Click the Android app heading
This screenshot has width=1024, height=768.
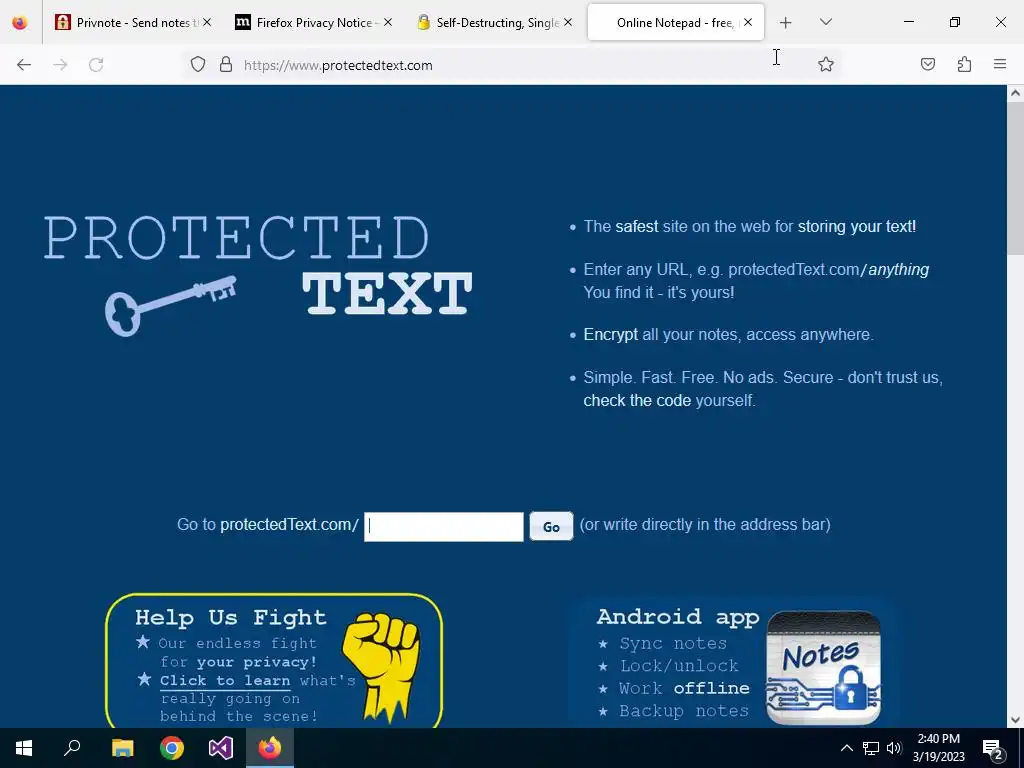coord(678,617)
